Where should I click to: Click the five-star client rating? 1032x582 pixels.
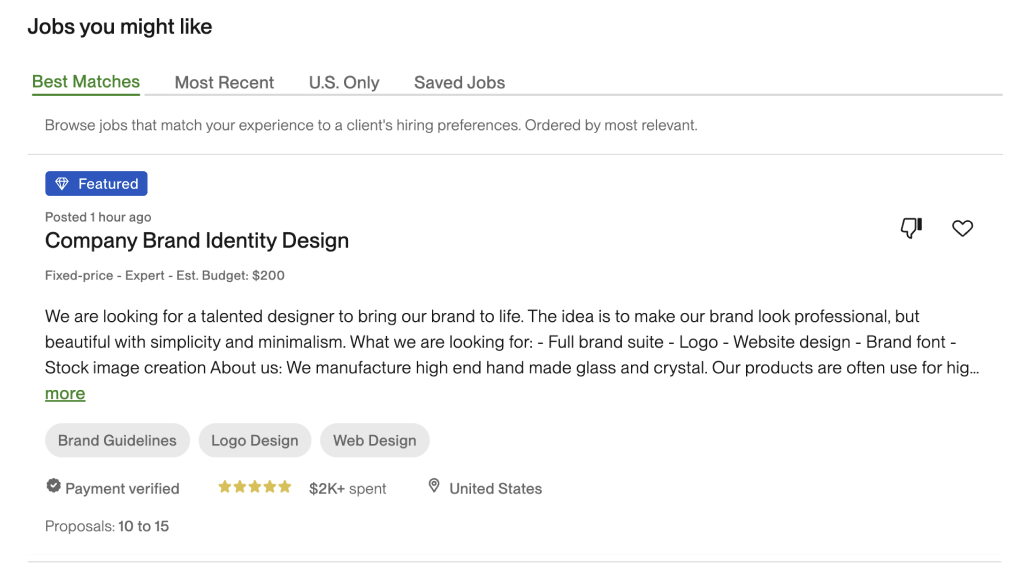pyautogui.click(x=255, y=488)
